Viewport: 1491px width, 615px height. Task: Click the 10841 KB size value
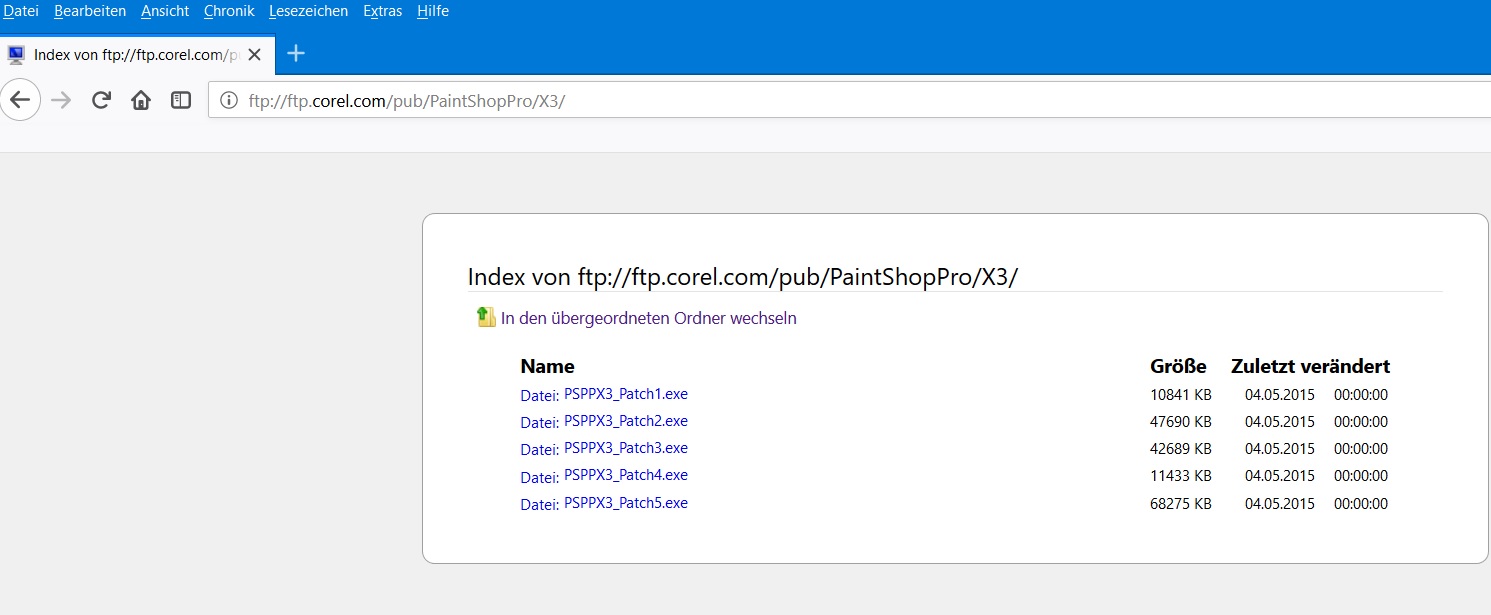pyautogui.click(x=1181, y=395)
